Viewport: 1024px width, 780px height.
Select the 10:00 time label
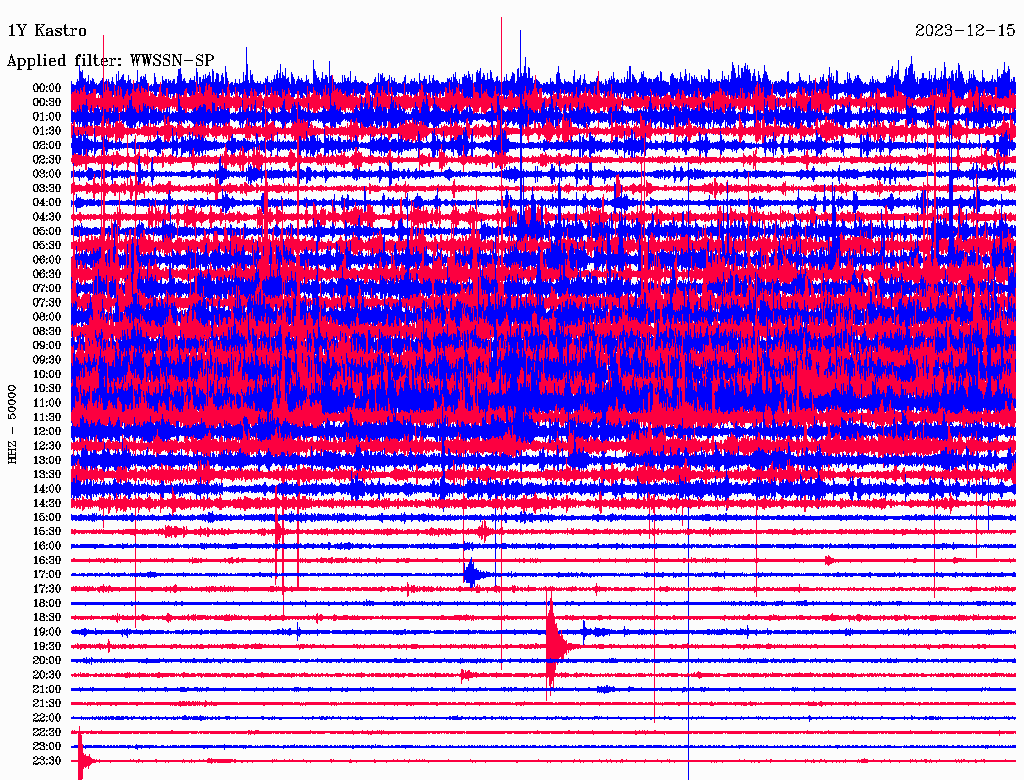(x=46, y=374)
